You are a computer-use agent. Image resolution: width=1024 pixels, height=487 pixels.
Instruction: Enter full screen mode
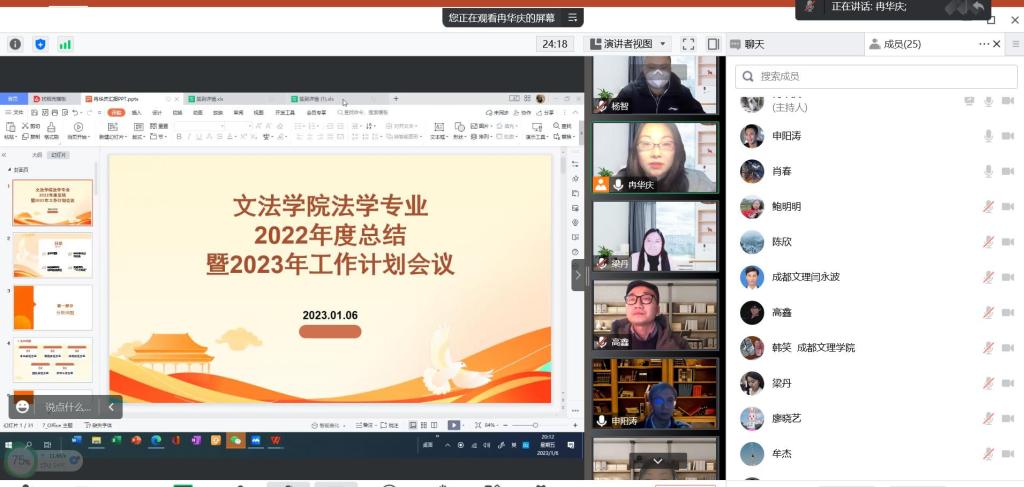tap(688, 44)
